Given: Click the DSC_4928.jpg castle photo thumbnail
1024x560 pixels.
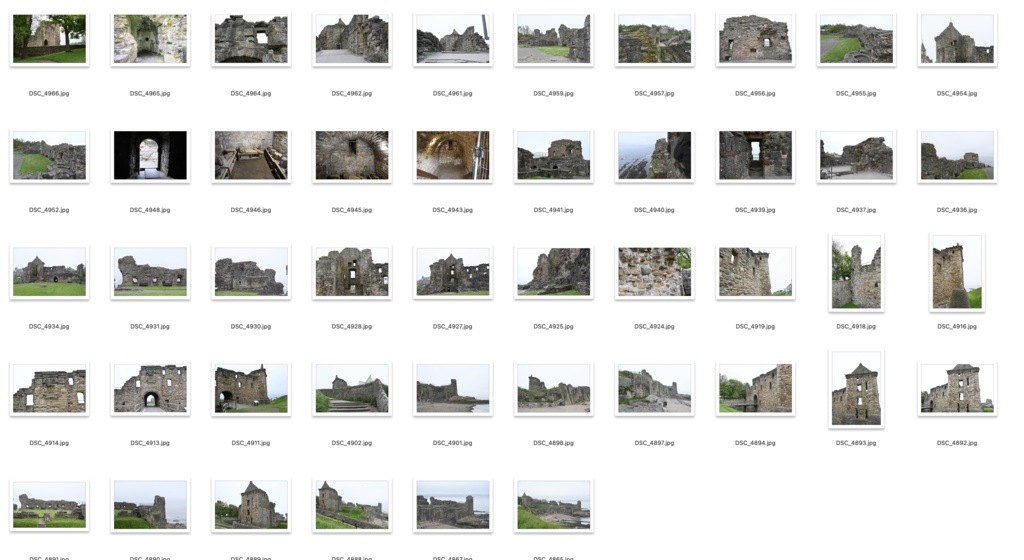Looking at the screenshot, I should click(352, 272).
